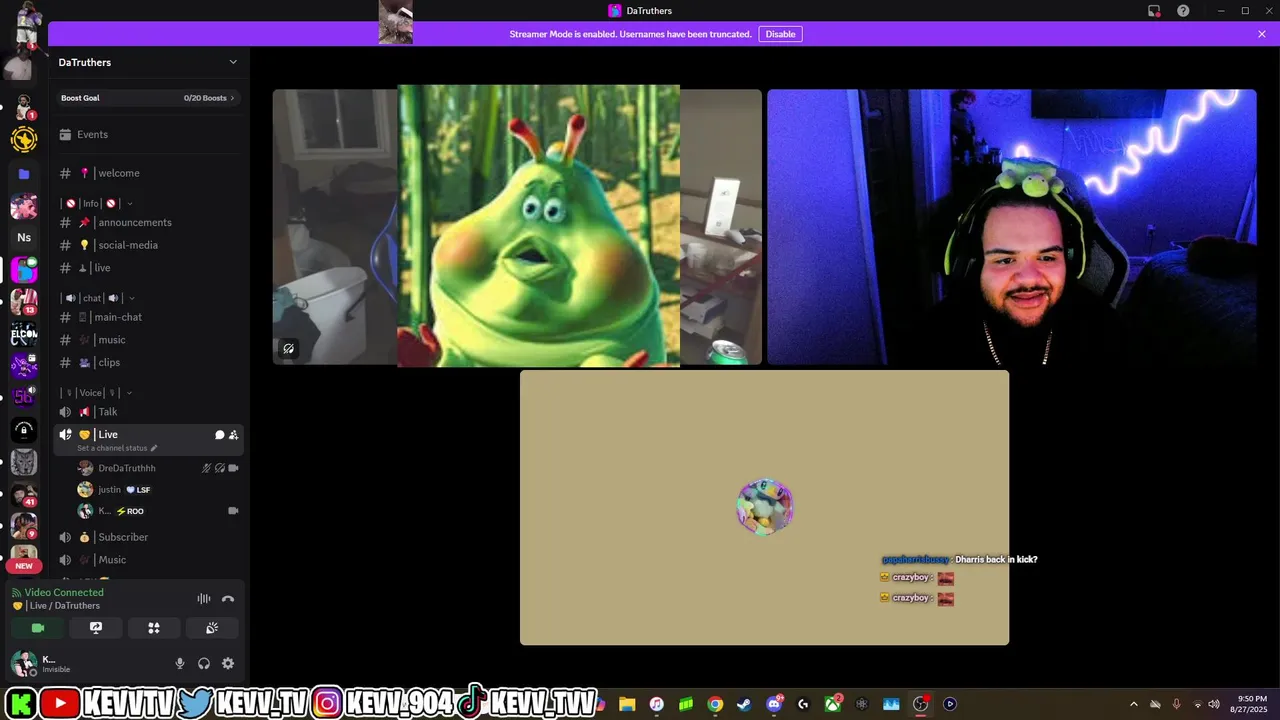Share your screen button
The height and width of the screenshot is (720, 1280).
(96, 628)
